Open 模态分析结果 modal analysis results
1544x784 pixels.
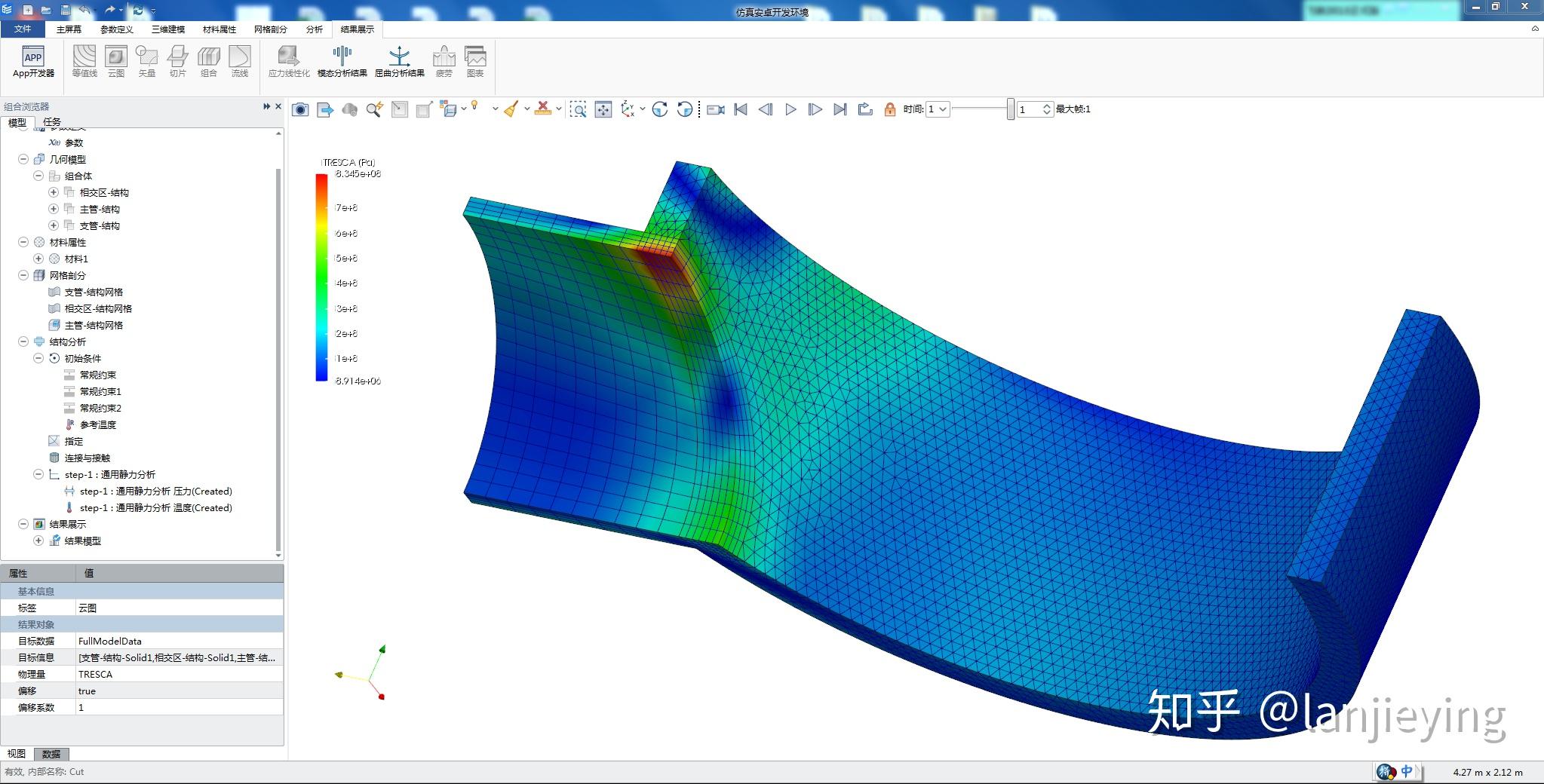point(343,60)
